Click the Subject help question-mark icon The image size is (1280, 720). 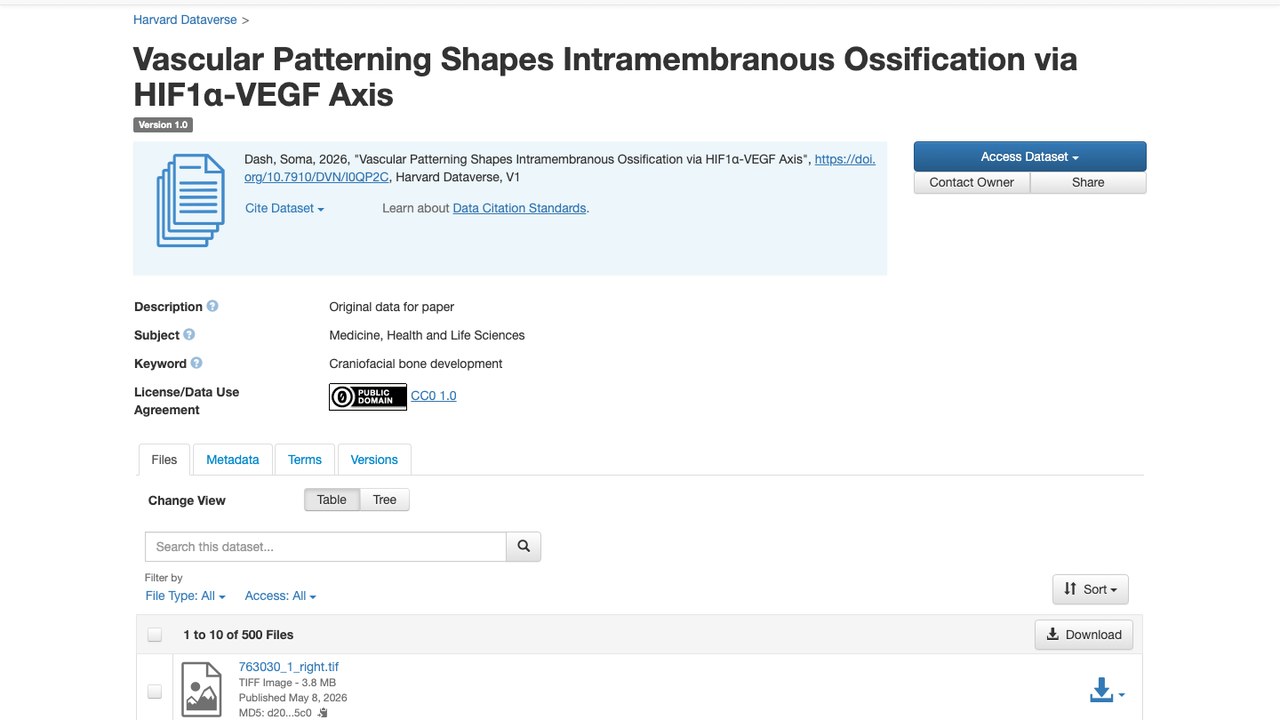coord(189,334)
